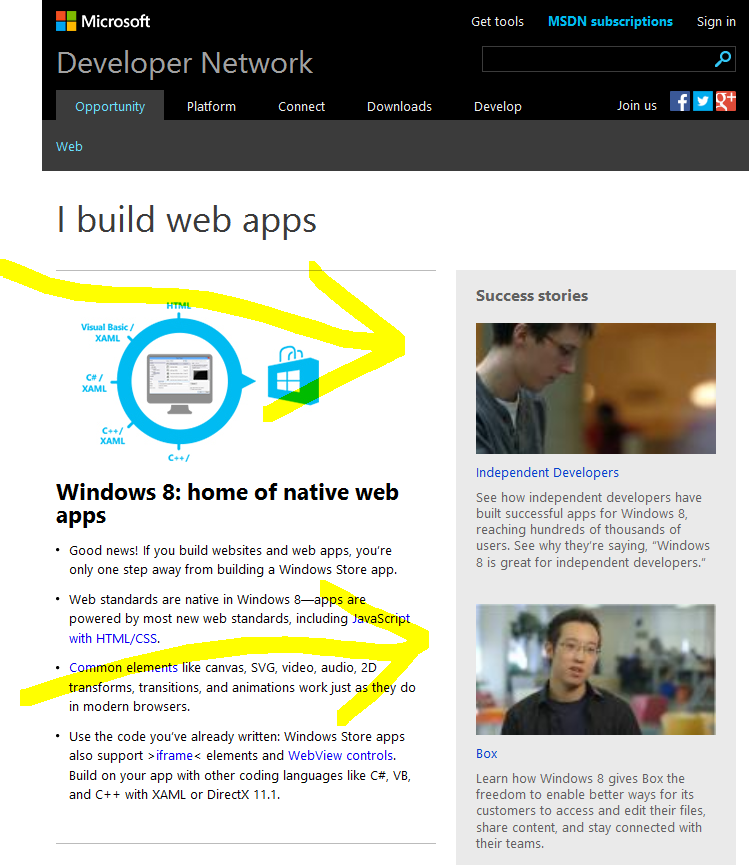Open the Downloads menu

point(399,106)
